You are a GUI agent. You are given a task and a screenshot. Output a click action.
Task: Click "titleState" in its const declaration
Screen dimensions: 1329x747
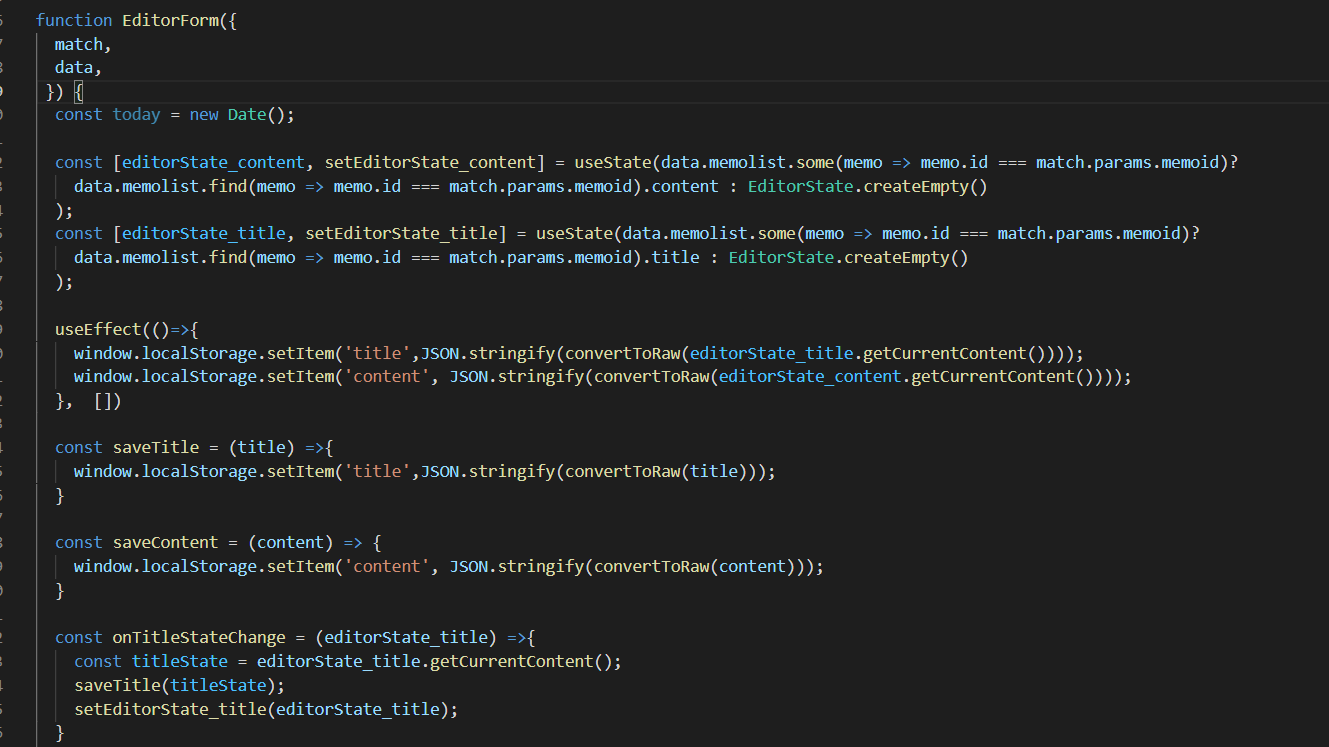(180, 662)
